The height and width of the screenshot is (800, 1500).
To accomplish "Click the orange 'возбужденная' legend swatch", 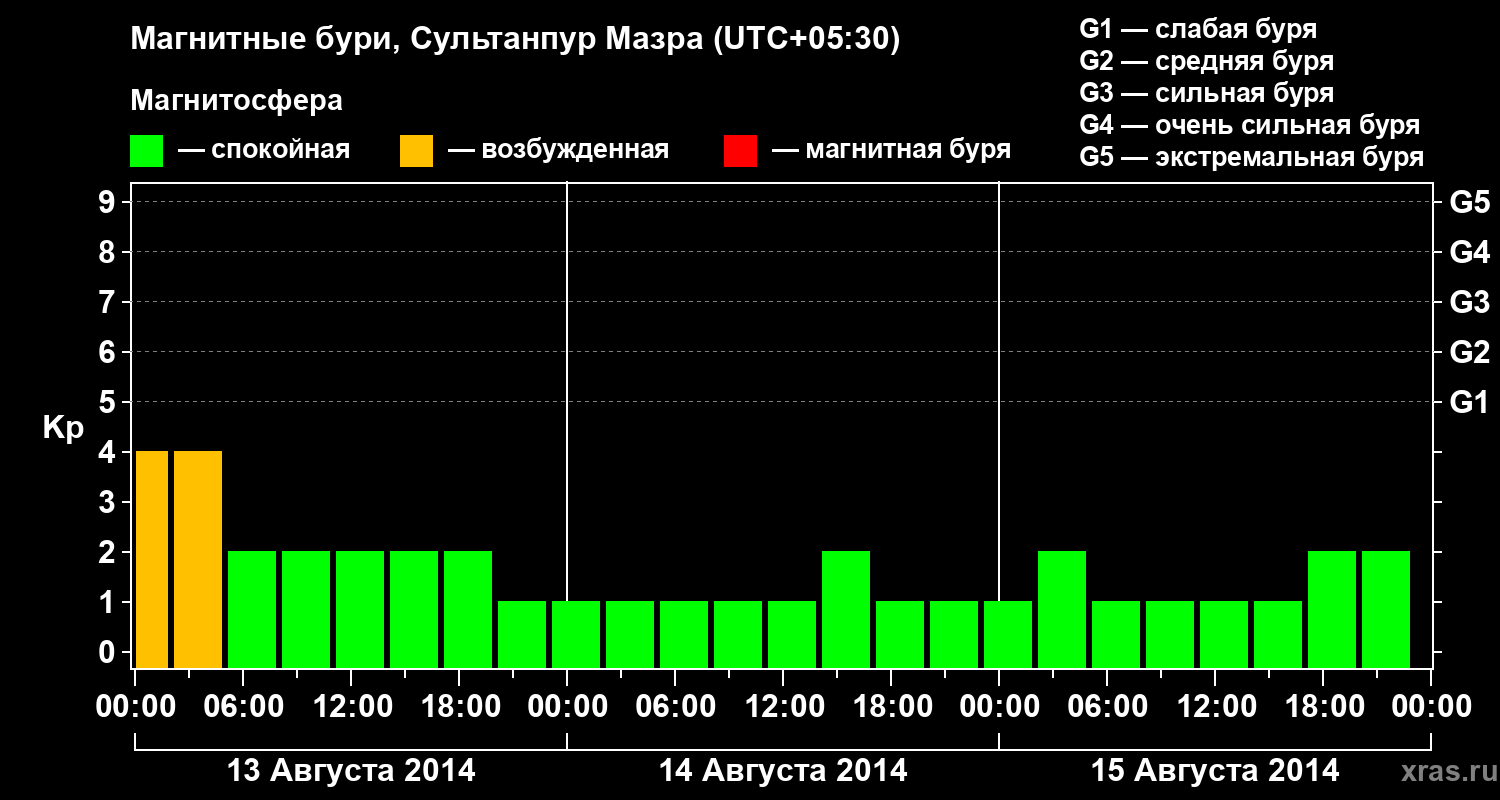I will (x=416, y=151).
